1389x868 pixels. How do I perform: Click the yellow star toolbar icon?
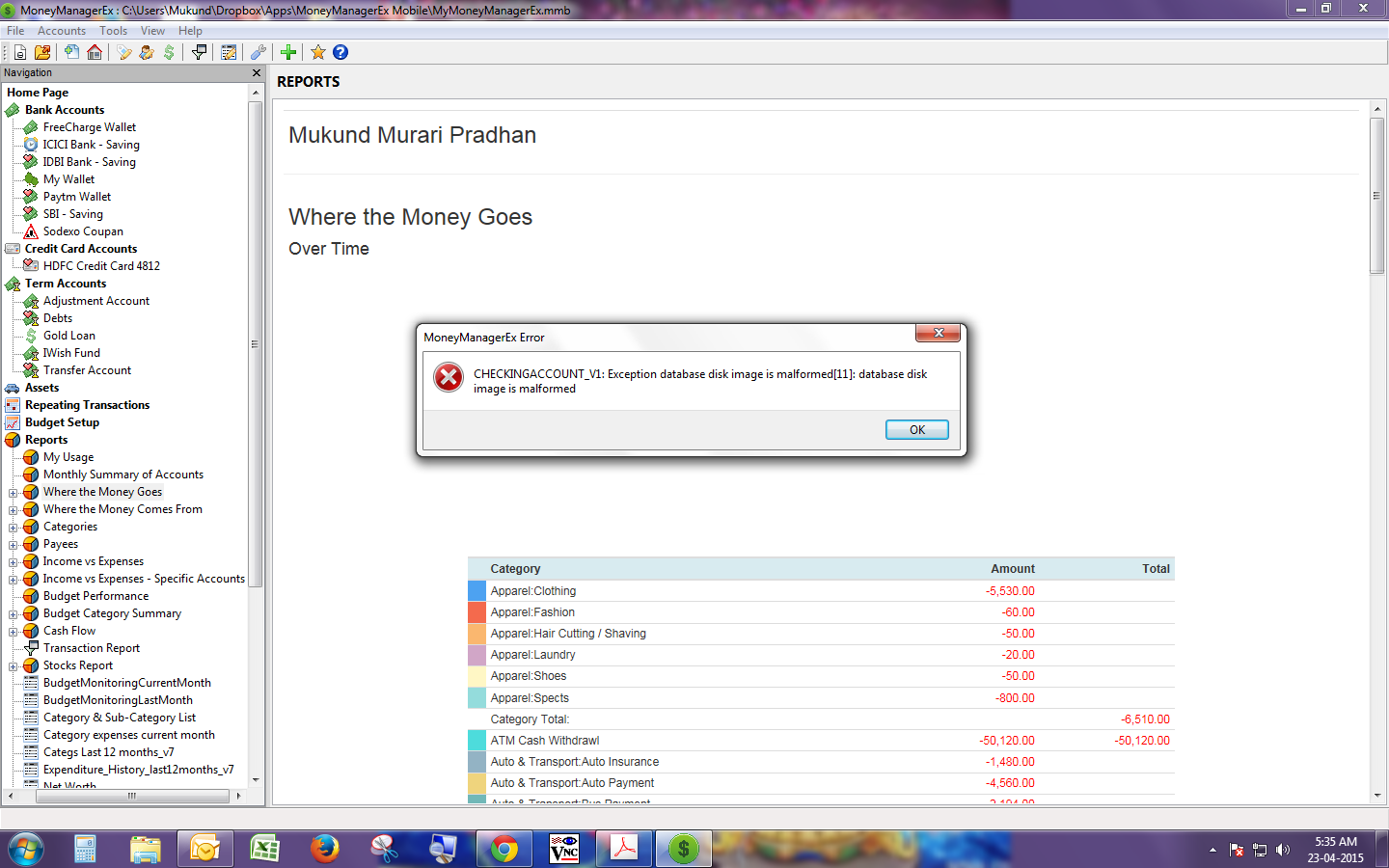pyautogui.click(x=317, y=52)
